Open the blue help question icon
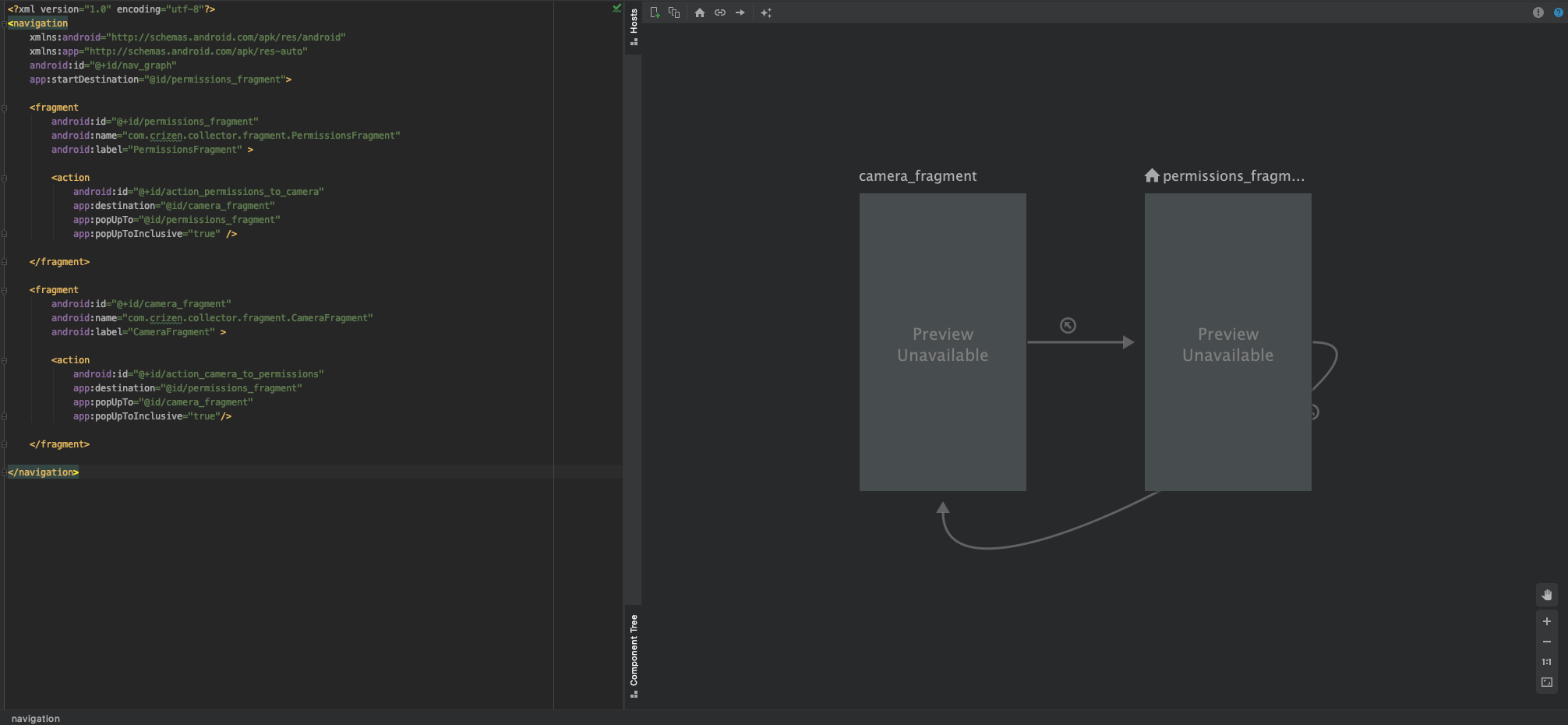The image size is (1568, 725). pos(1559,12)
